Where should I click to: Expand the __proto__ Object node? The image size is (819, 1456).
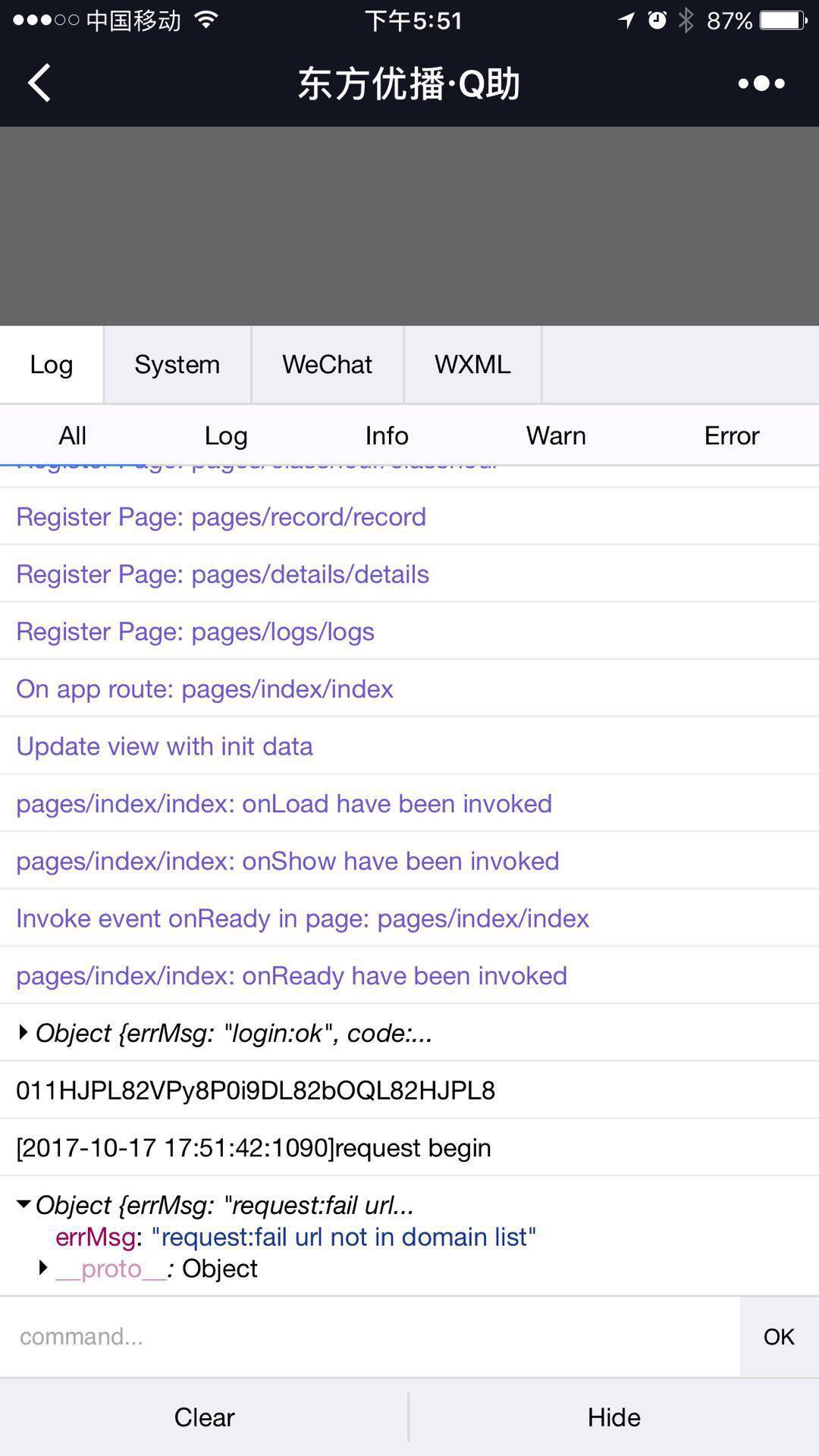pos(43,1268)
